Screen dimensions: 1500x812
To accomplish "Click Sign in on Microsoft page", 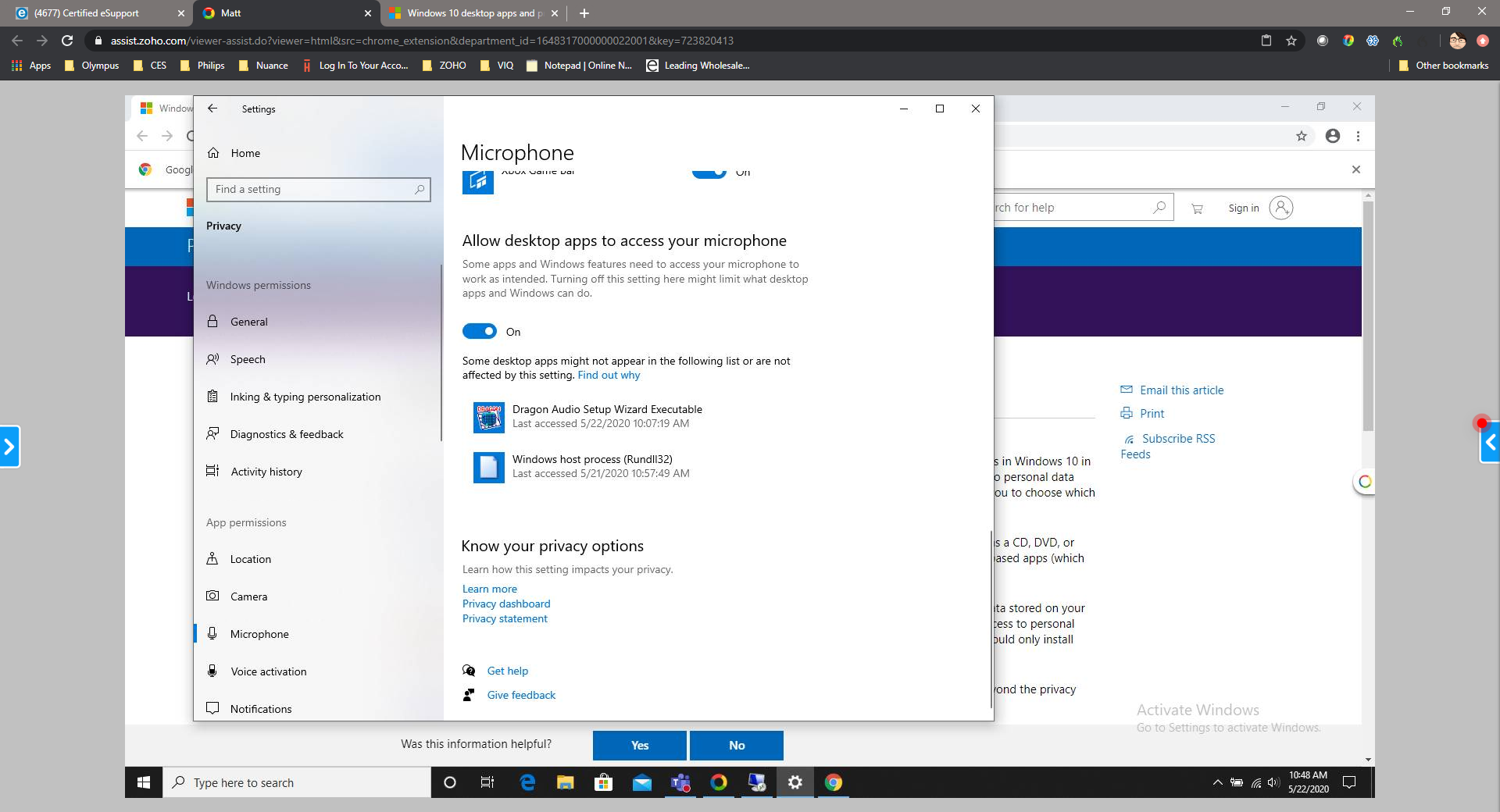I will point(1244,208).
